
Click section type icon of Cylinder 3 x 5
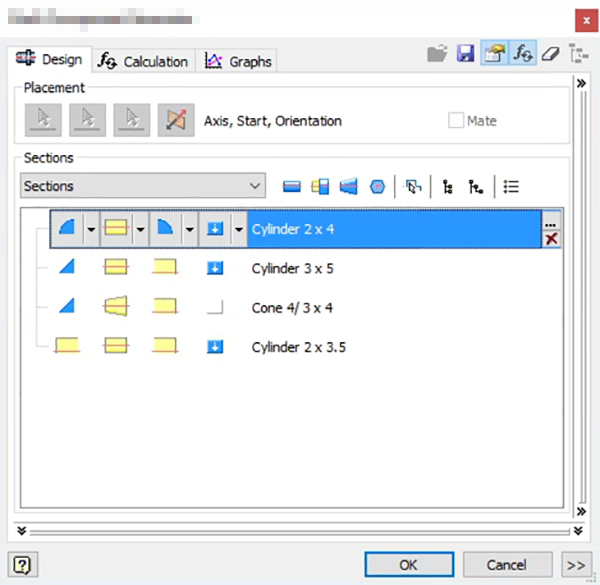116,267
